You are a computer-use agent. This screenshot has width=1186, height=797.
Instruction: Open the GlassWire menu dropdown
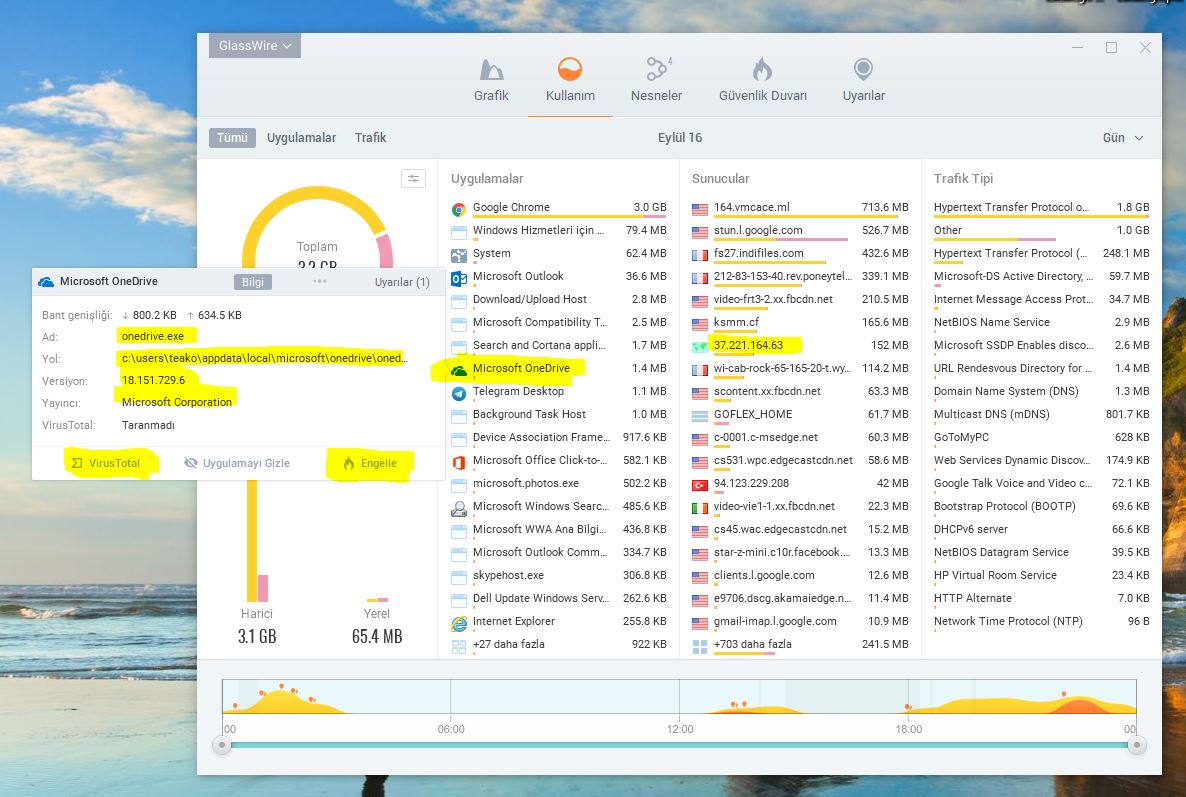[x=255, y=45]
